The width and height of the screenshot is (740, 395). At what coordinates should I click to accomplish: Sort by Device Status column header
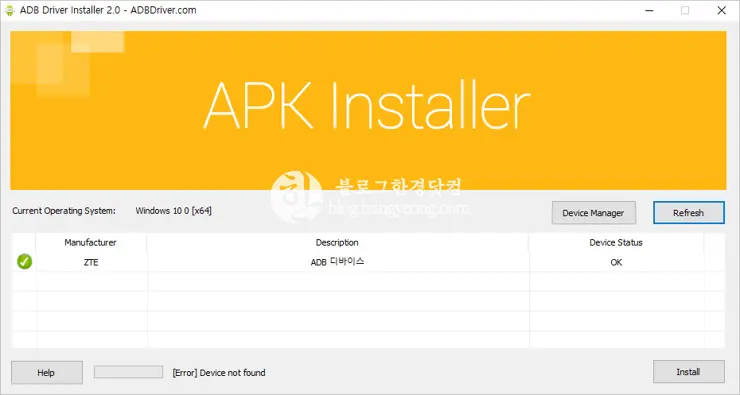click(616, 243)
